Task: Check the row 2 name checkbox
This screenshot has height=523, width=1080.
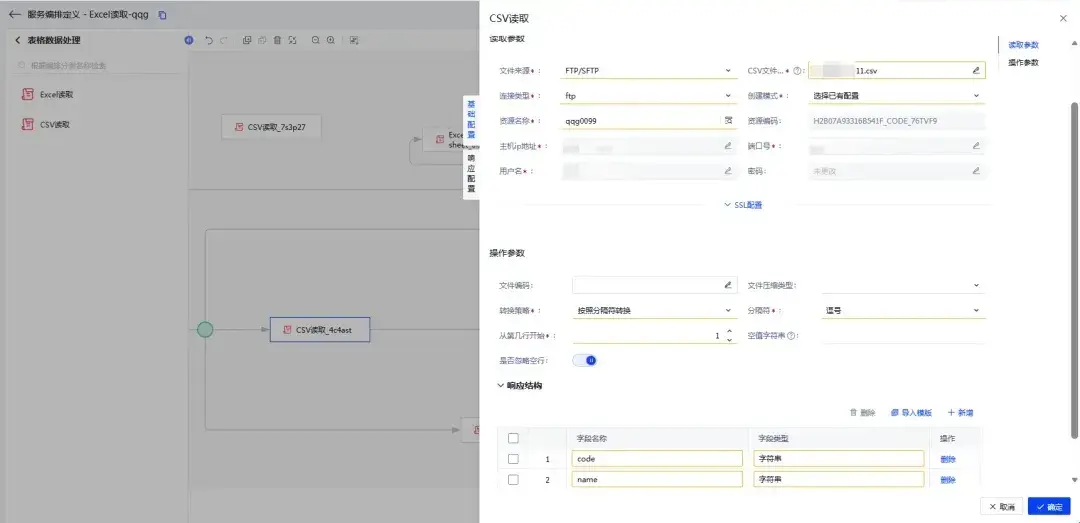Action: pos(513,480)
